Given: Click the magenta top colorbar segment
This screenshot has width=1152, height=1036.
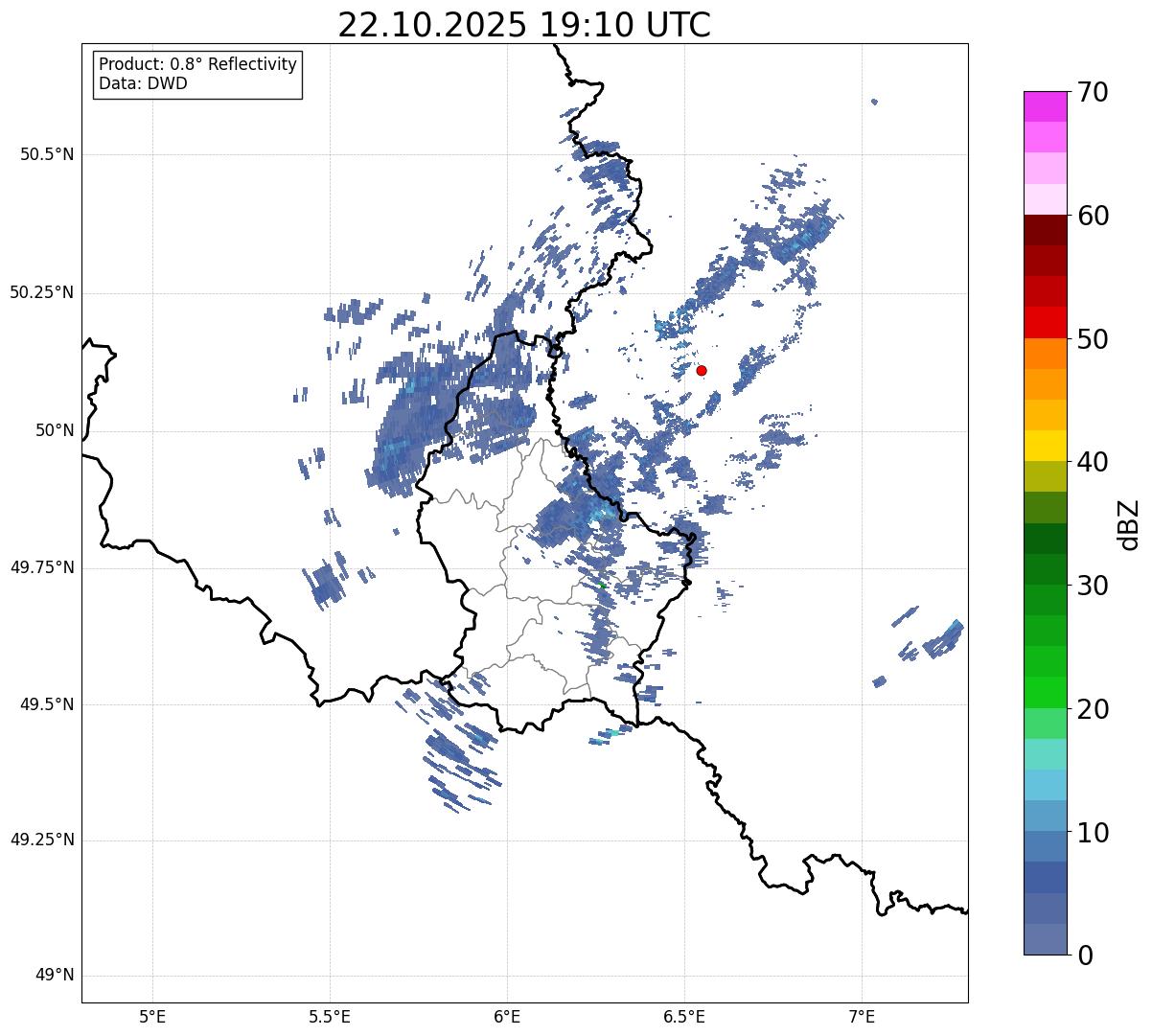Looking at the screenshot, I should 1045,106.
